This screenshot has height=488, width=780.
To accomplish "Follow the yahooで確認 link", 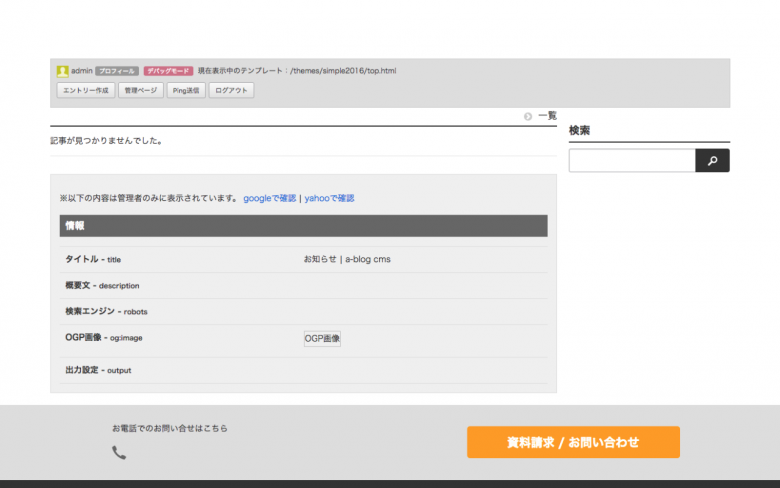I will 329,198.
